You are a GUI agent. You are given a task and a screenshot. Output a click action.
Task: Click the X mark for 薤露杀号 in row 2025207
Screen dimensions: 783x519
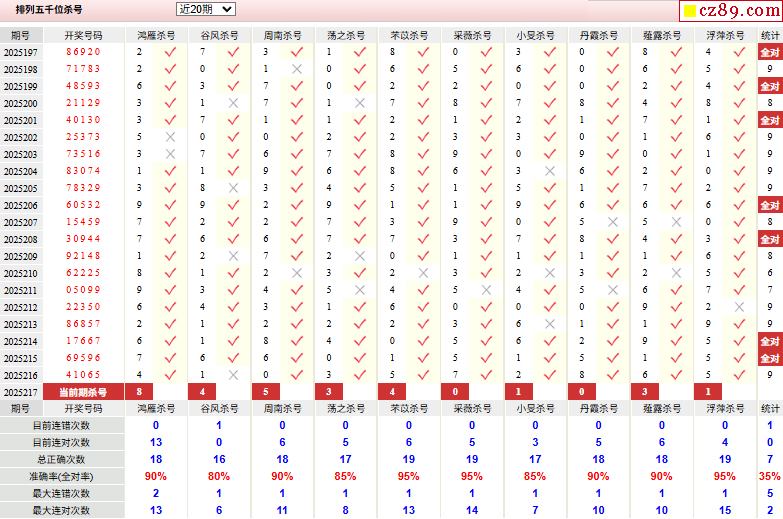point(676,222)
